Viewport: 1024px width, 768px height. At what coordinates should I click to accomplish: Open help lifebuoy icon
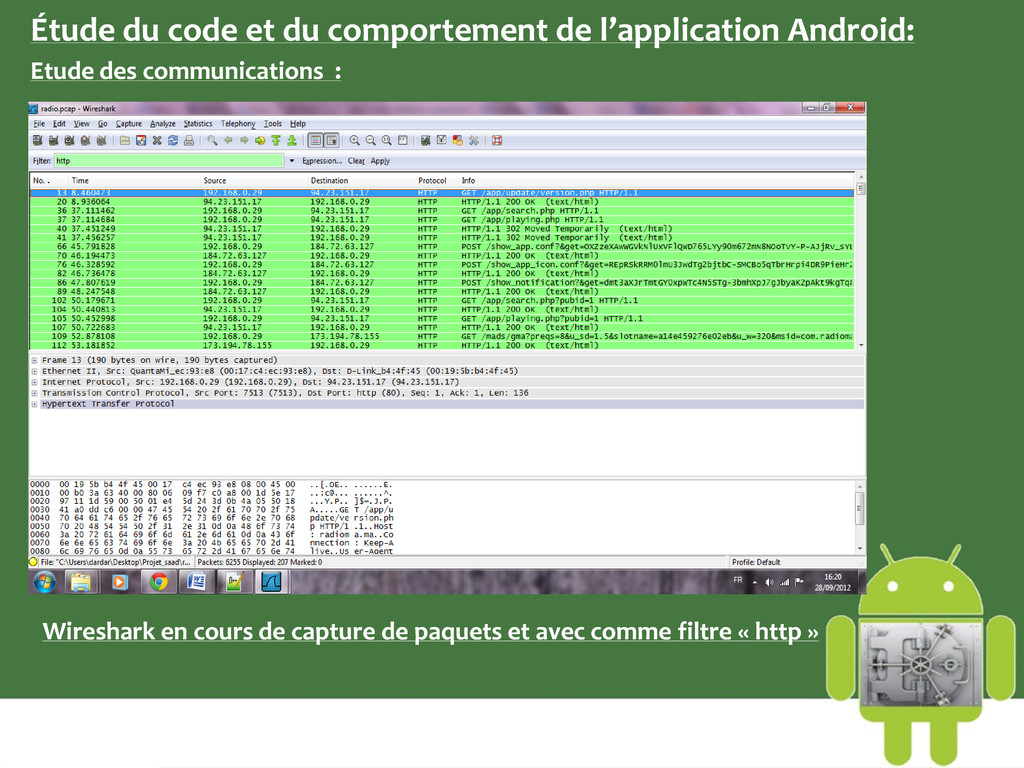[x=497, y=140]
